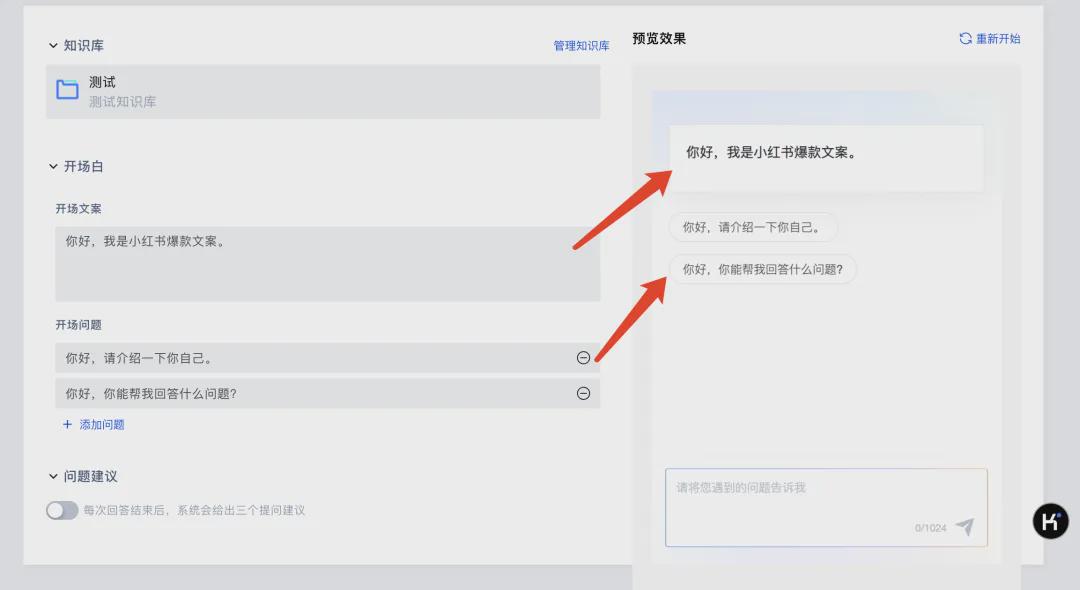Image resolution: width=1080 pixels, height=590 pixels.
Task: Remove question 你好，你能帮我回答什么问题 with minus icon
Action: (x=583, y=393)
